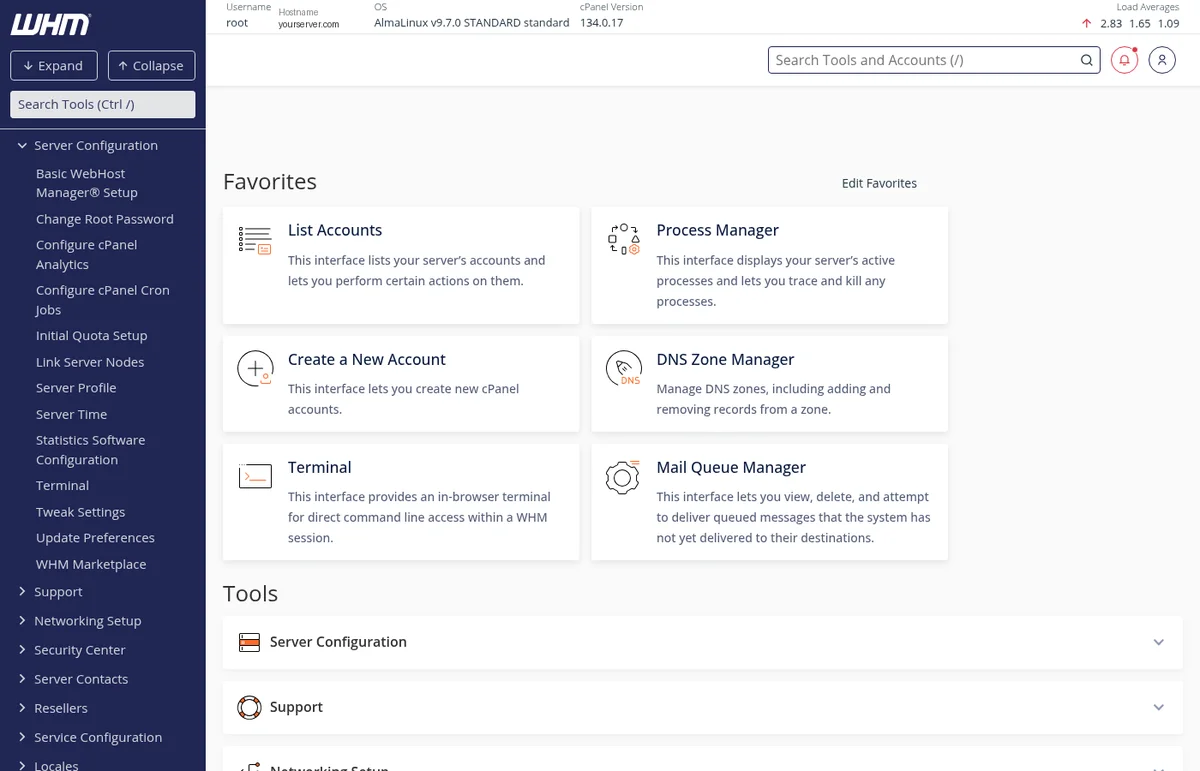Open Statistics Software Configuration
Viewport: 1200px width, 771px height.
91,450
